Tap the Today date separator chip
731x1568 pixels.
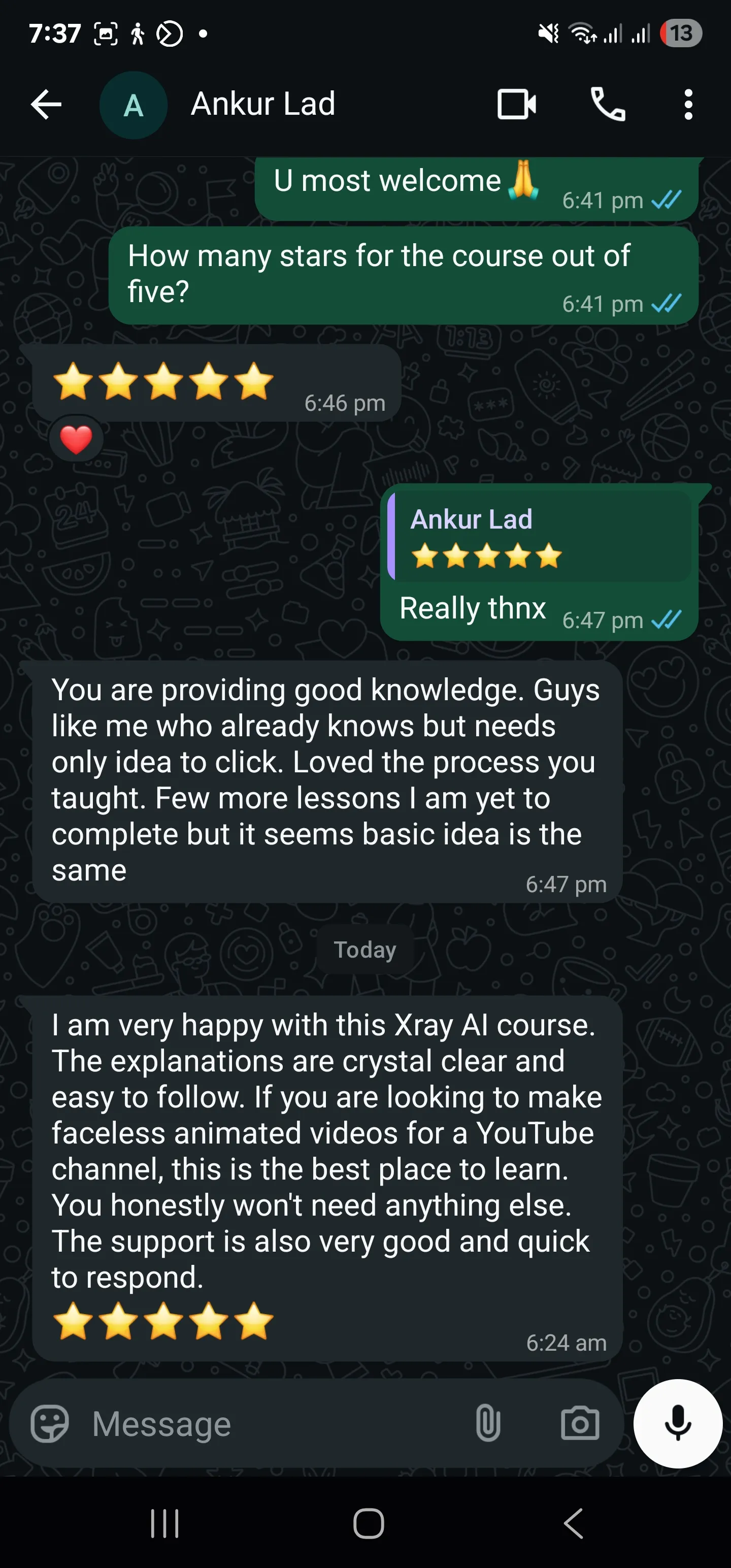(365, 949)
